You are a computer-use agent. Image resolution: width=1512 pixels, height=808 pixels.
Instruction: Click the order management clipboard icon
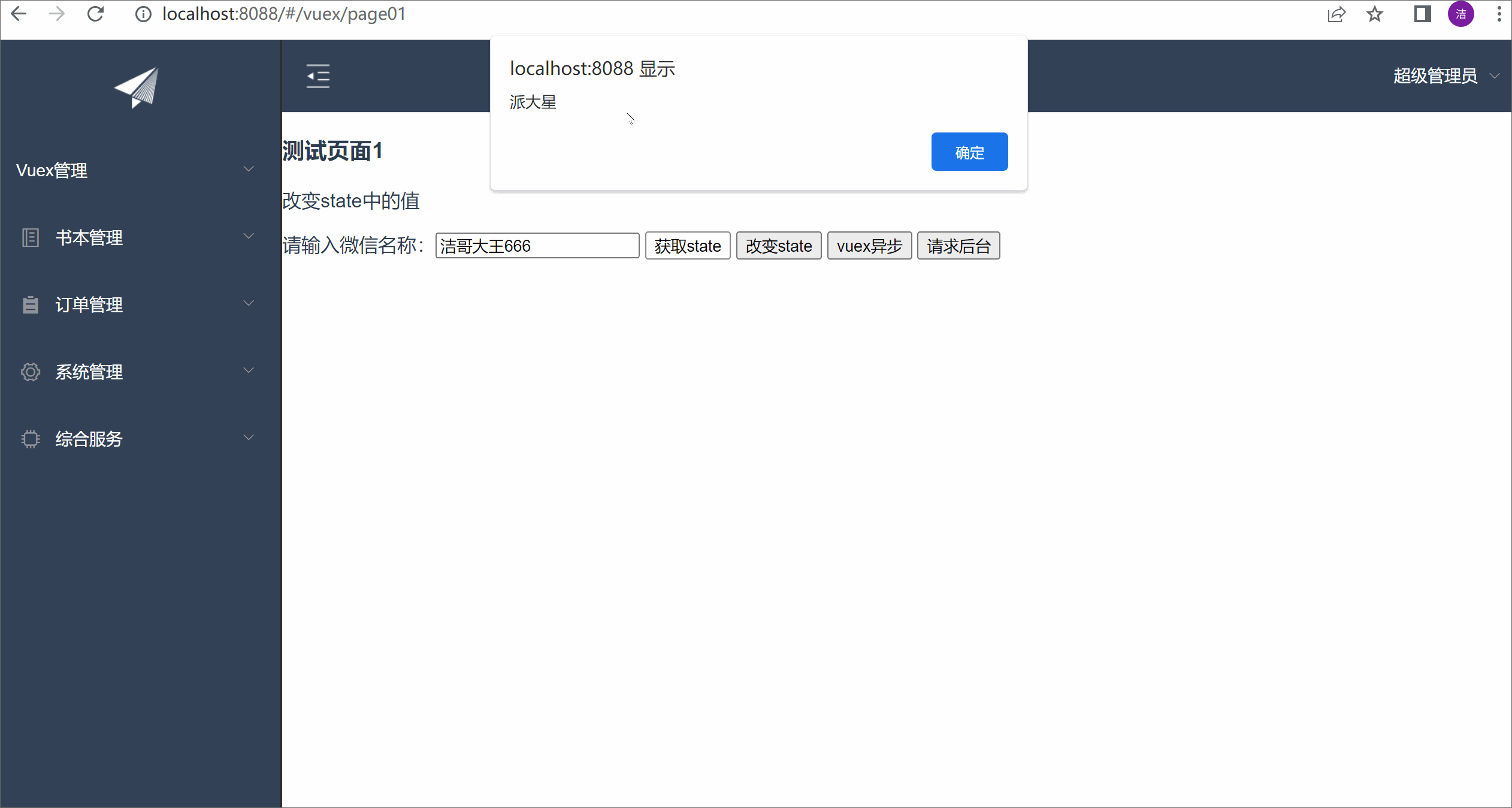coord(31,305)
